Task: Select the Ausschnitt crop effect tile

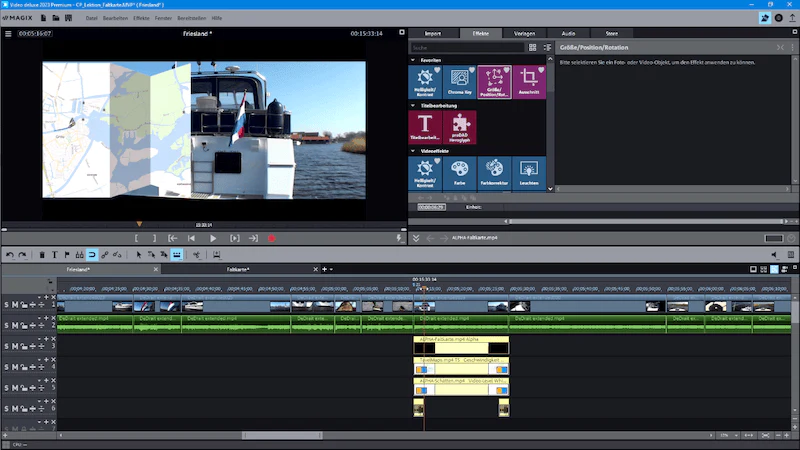Action: (529, 82)
